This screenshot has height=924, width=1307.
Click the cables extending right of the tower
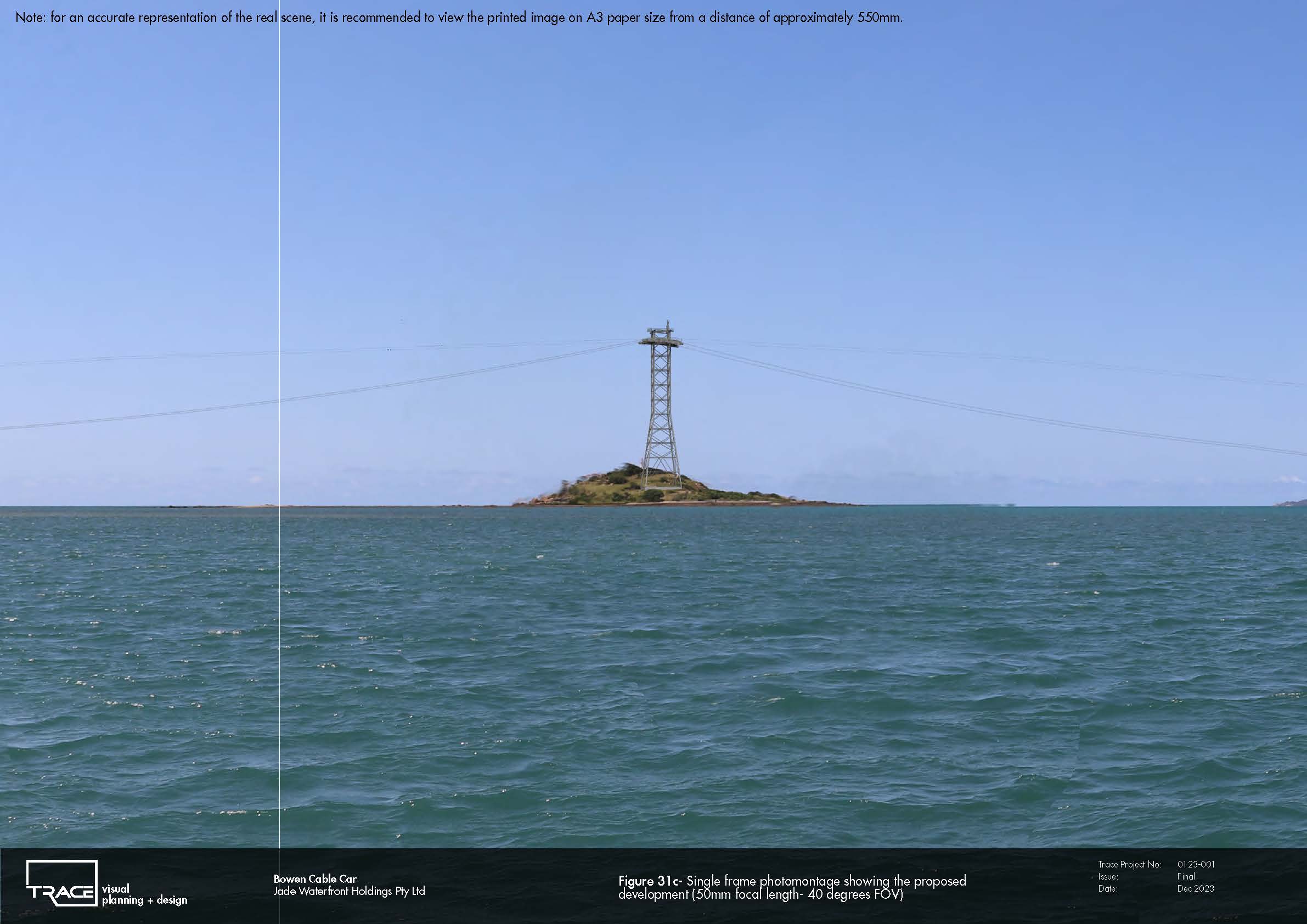[994, 397]
